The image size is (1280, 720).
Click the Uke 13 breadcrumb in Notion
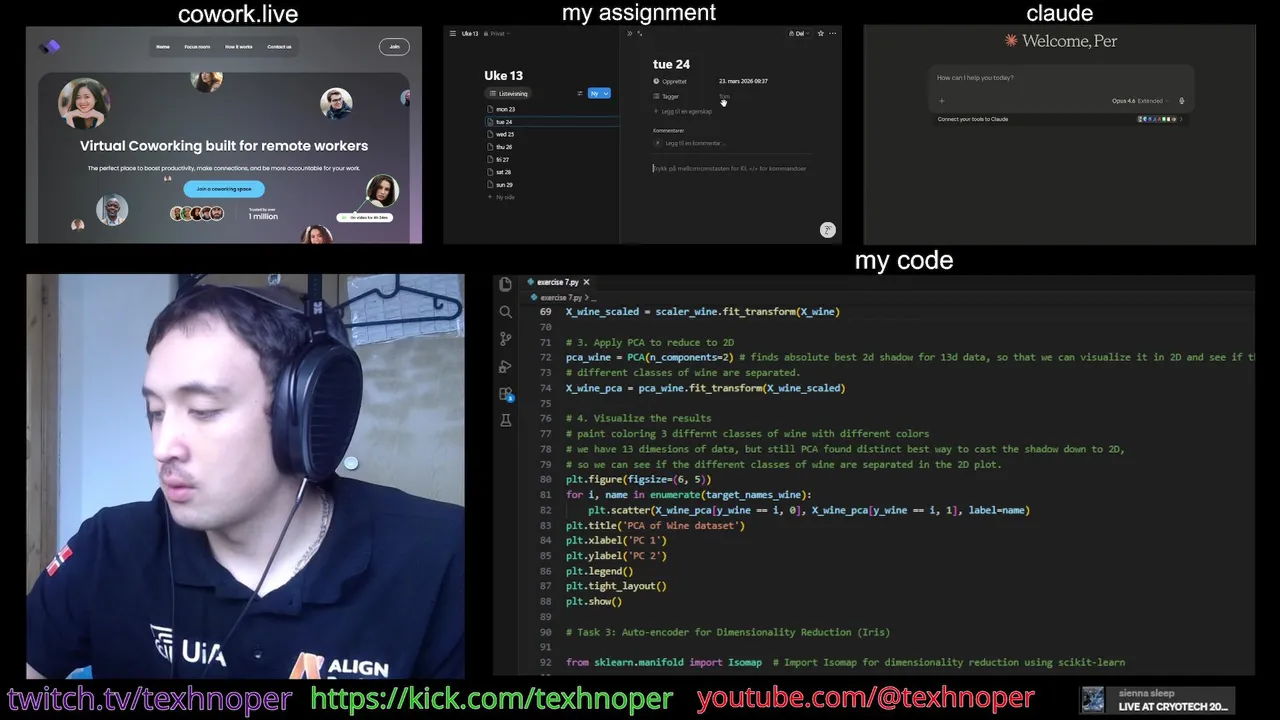470,33
